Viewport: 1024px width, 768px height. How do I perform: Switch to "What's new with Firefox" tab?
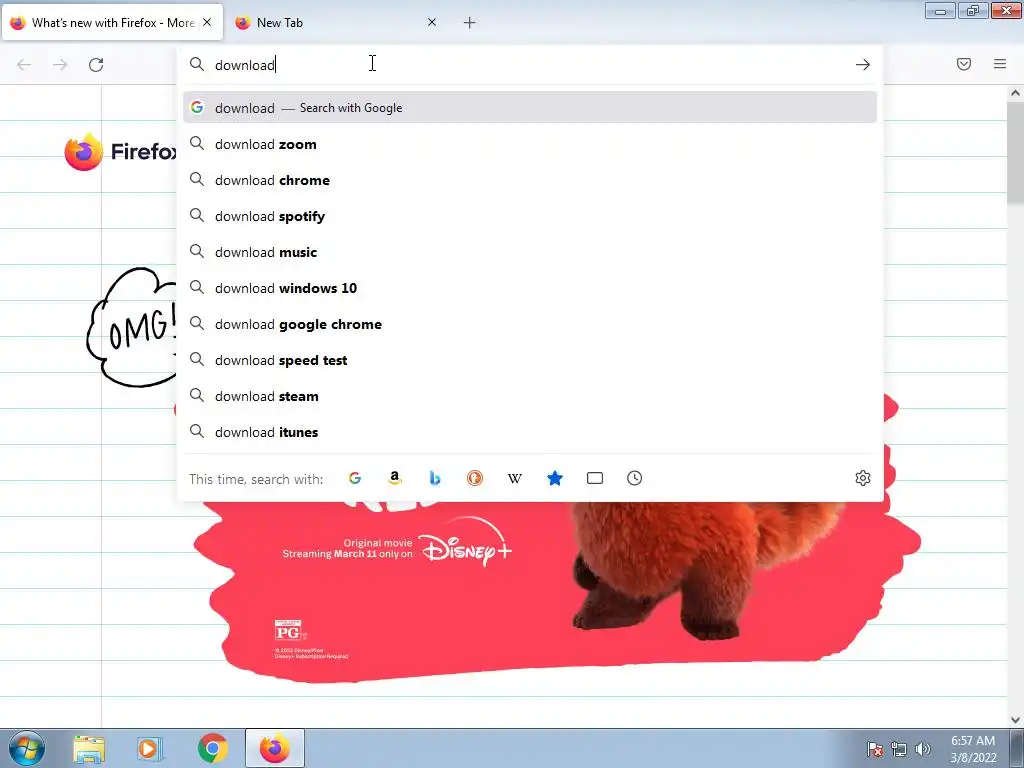(112, 22)
